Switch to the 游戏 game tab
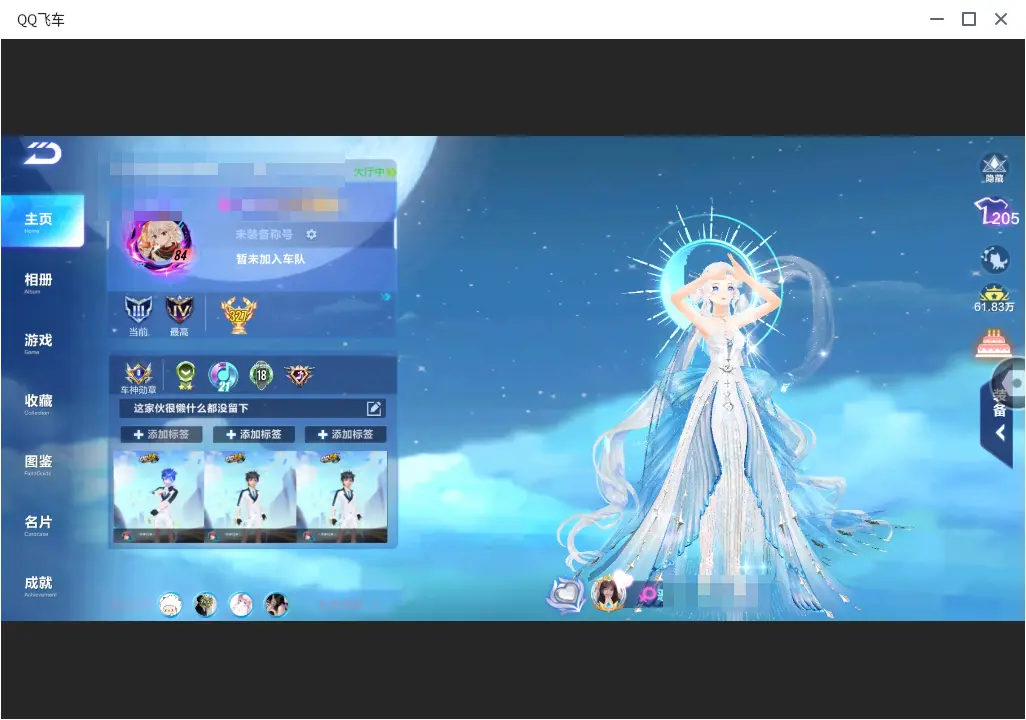The height and width of the screenshot is (720, 1026). (x=38, y=342)
